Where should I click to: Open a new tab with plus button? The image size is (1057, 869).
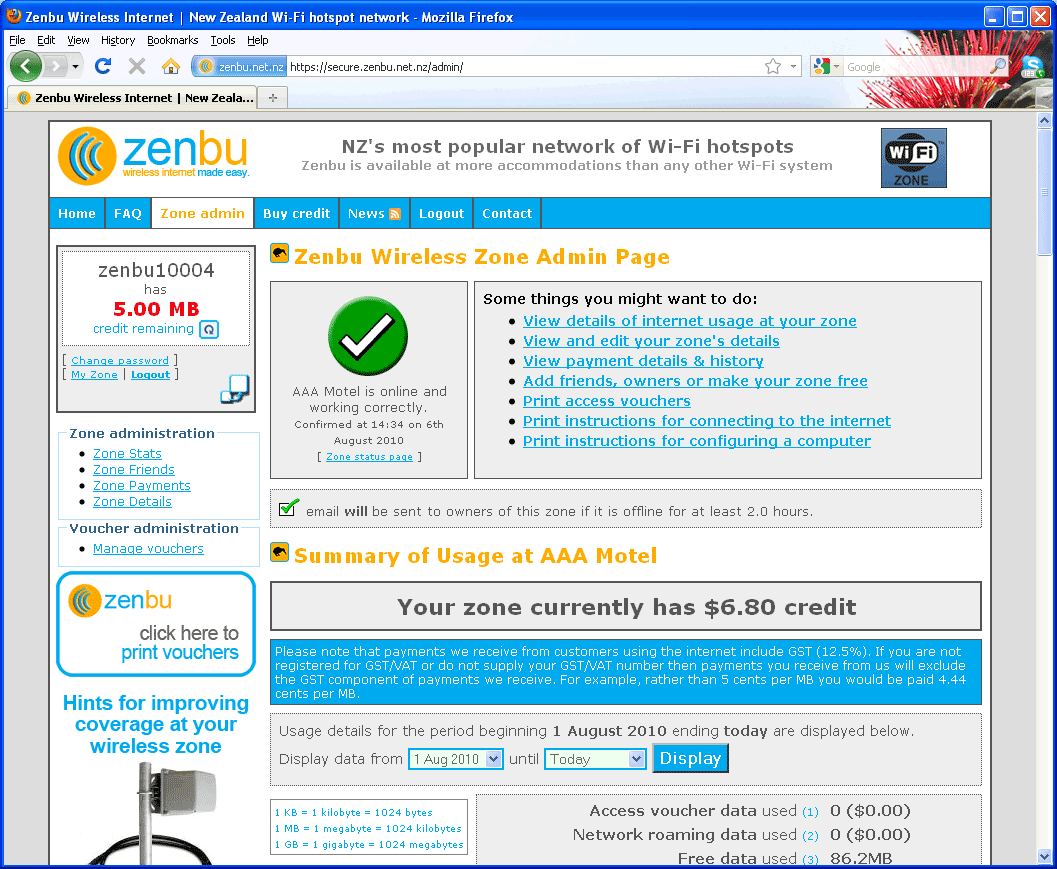273,98
